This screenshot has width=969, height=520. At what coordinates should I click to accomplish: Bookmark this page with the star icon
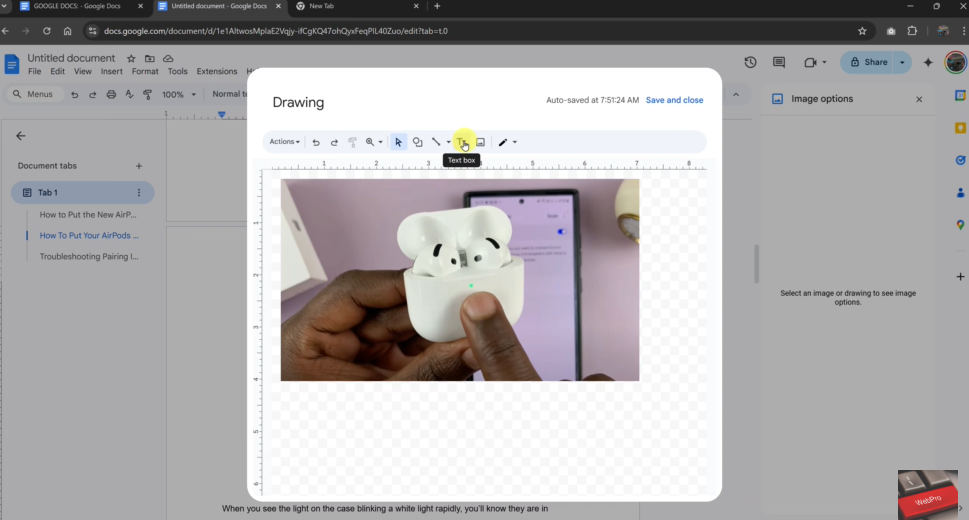[x=862, y=31]
